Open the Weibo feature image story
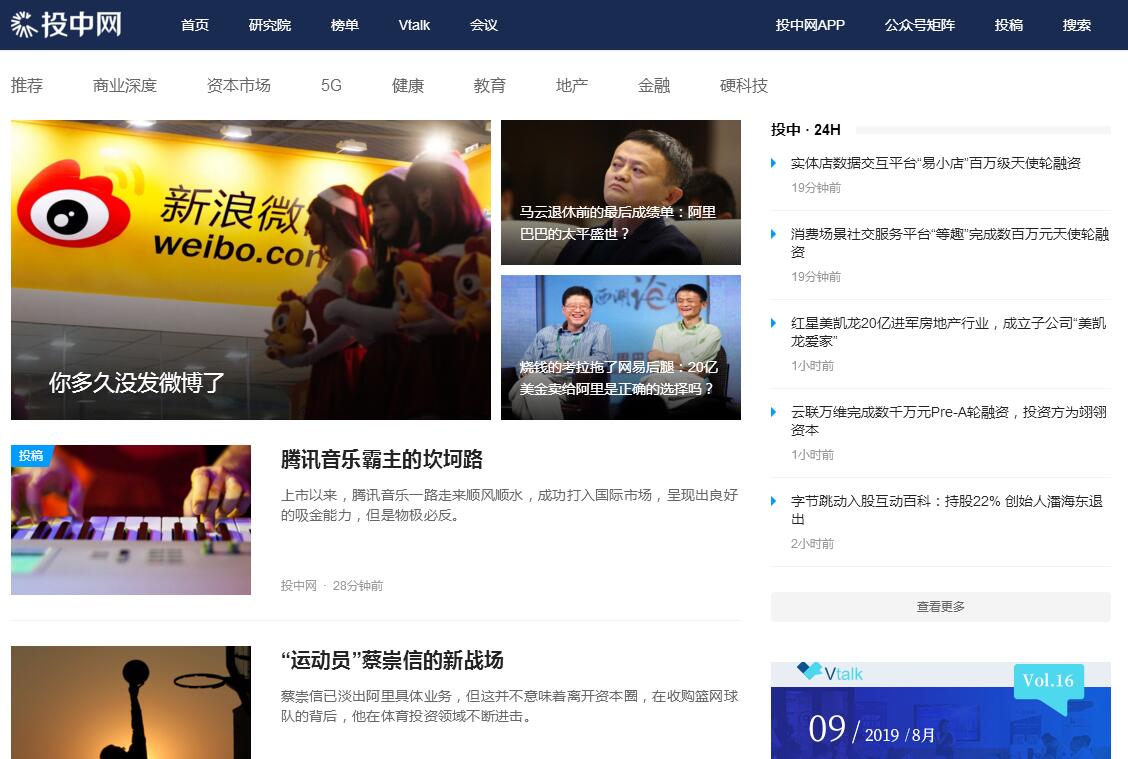This screenshot has width=1128, height=759. (250, 270)
